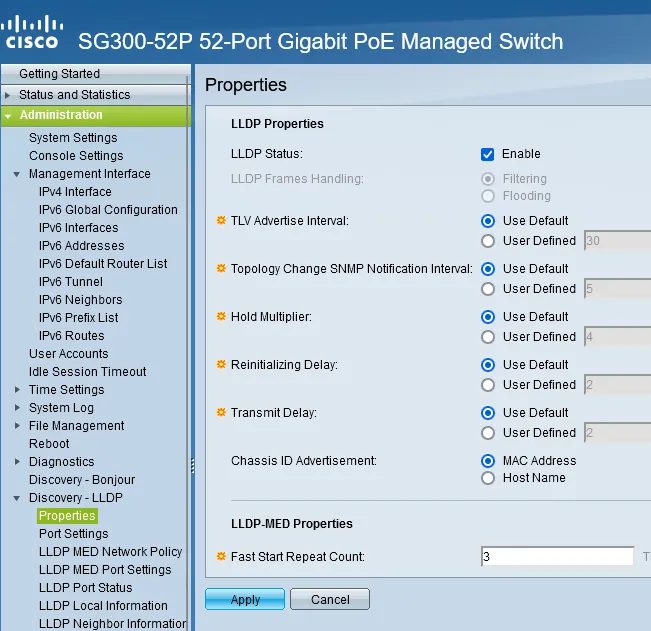Open LLDP Port Settings
This screenshot has height=631, width=651.
(x=73, y=534)
